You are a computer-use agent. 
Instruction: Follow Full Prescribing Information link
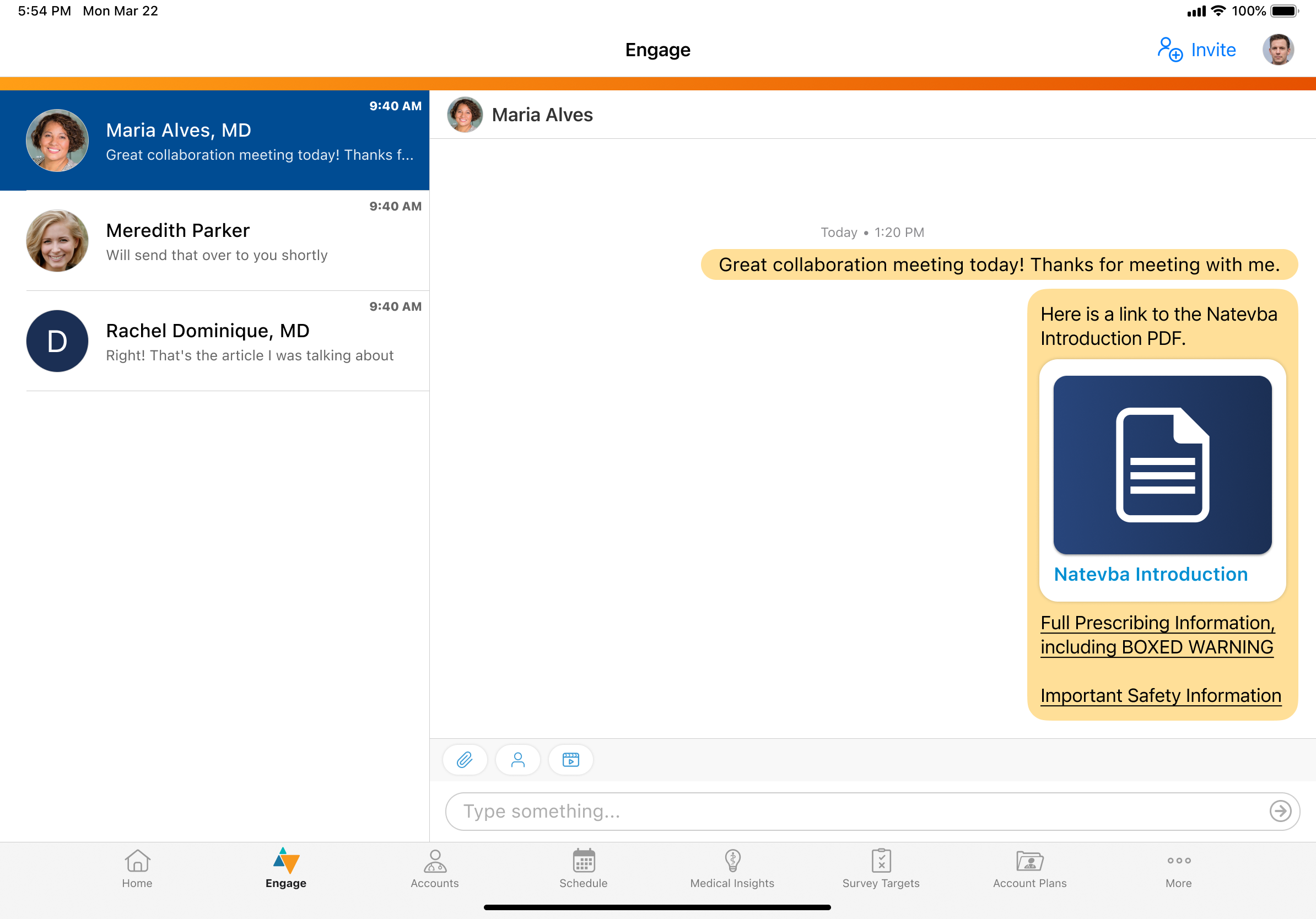pyautogui.click(x=1157, y=635)
